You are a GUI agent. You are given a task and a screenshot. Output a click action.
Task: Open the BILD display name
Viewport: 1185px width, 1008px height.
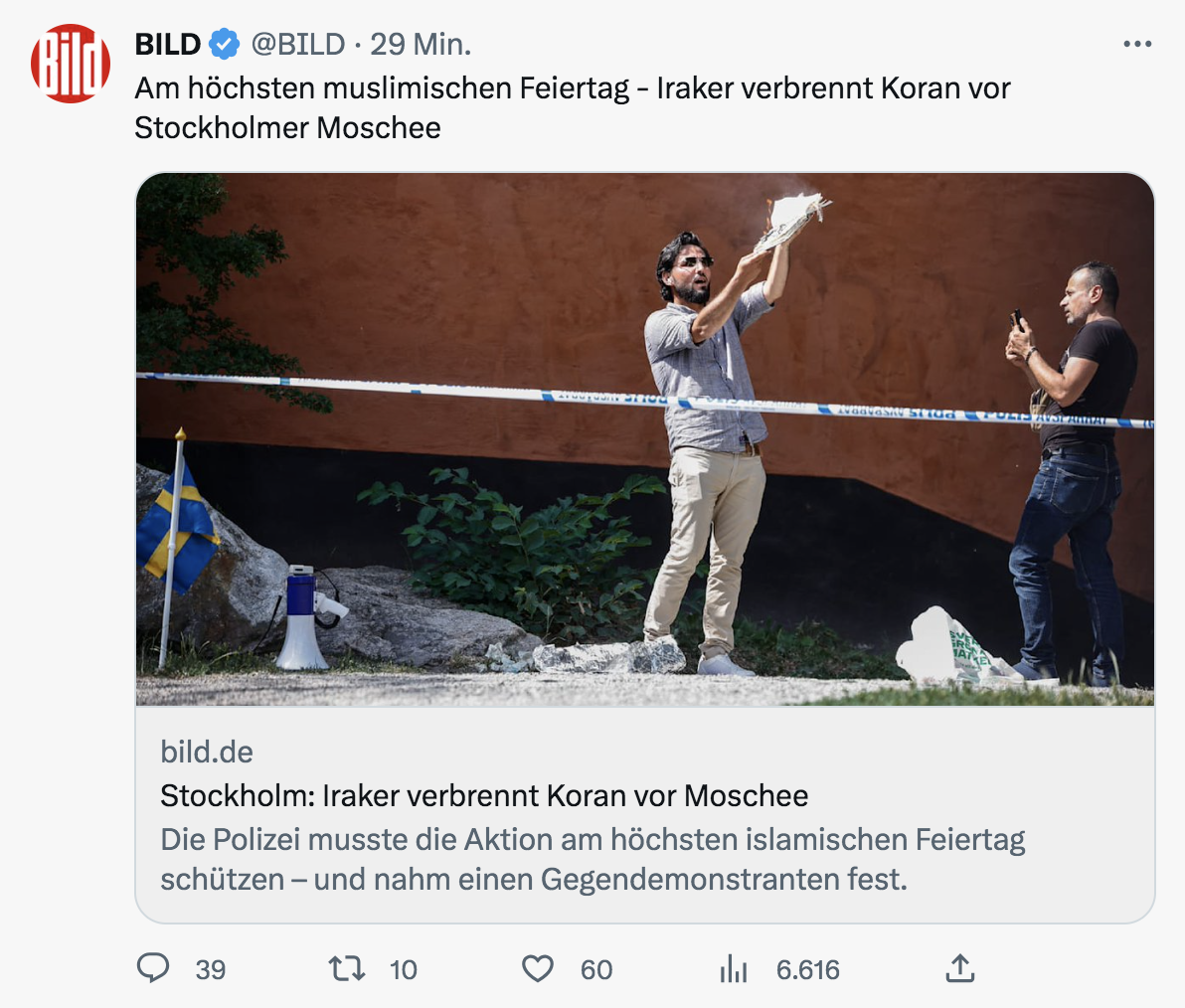click(168, 45)
